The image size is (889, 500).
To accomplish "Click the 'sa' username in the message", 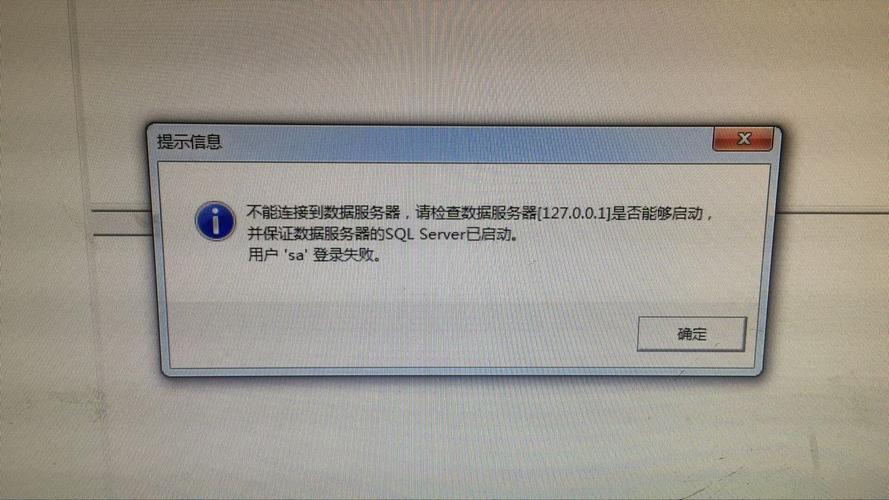I will pyautogui.click(x=295, y=256).
